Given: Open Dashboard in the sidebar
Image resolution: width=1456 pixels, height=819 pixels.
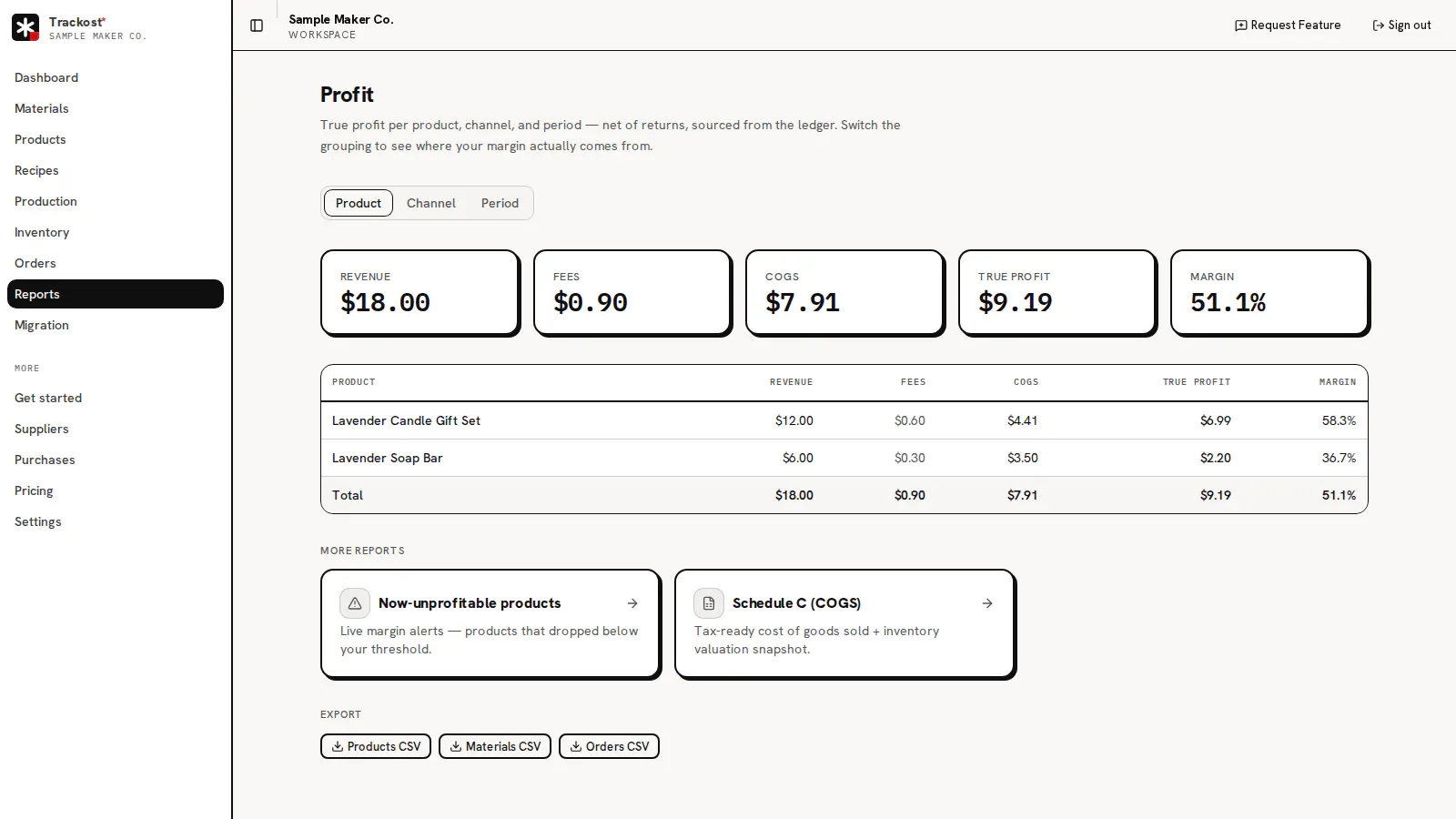Looking at the screenshot, I should point(116,77).
